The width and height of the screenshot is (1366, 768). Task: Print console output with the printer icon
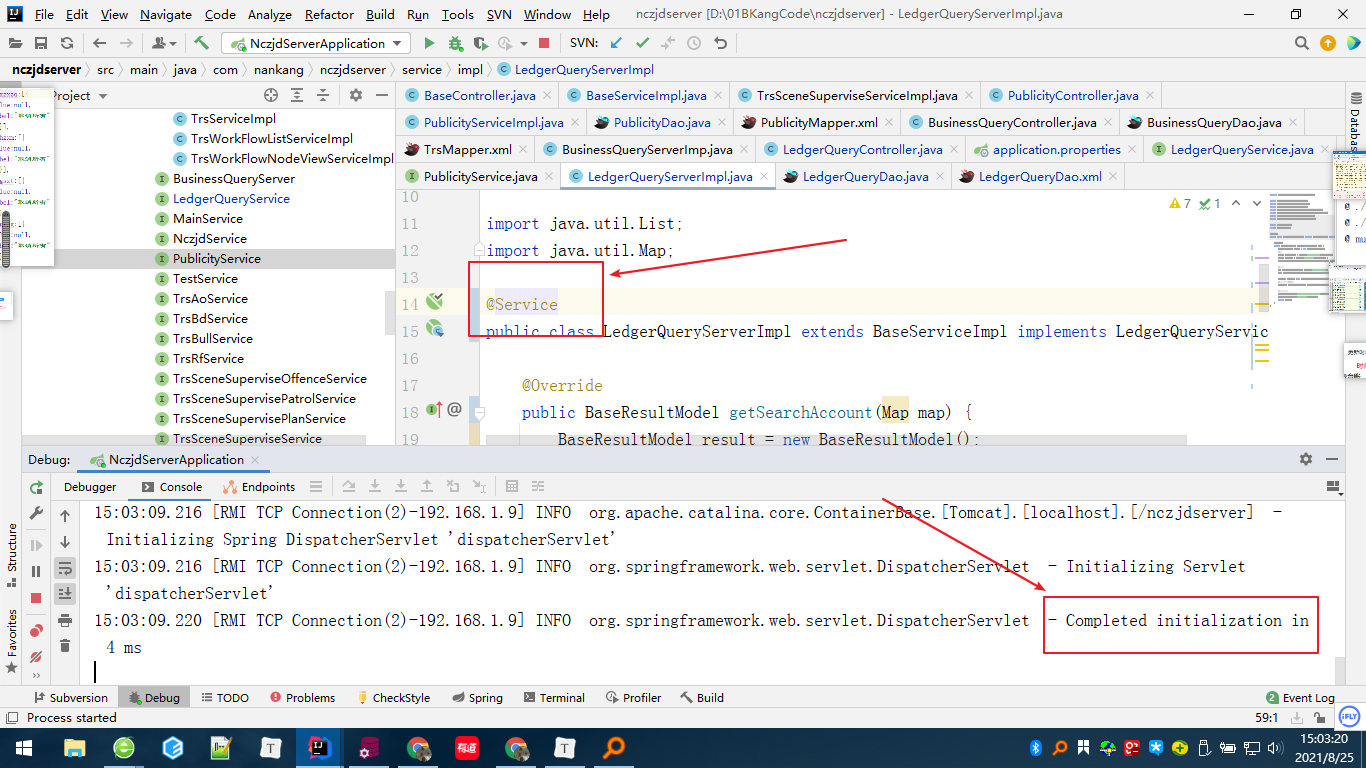pyautogui.click(x=65, y=620)
